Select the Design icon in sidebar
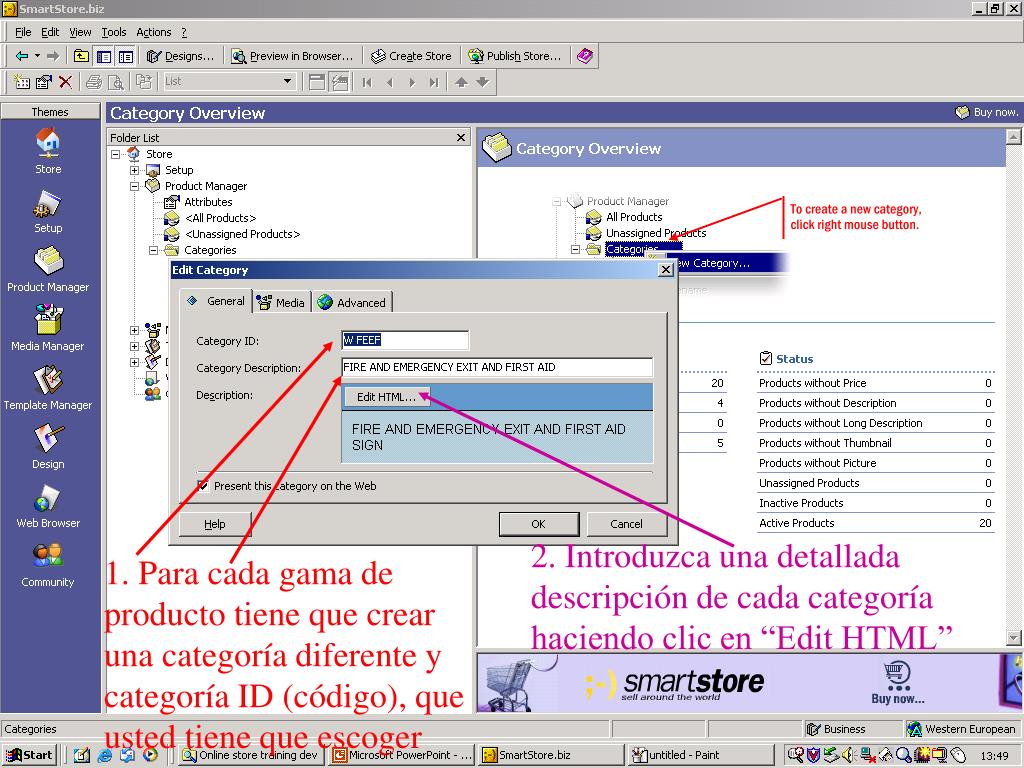The image size is (1024, 768). 48,446
